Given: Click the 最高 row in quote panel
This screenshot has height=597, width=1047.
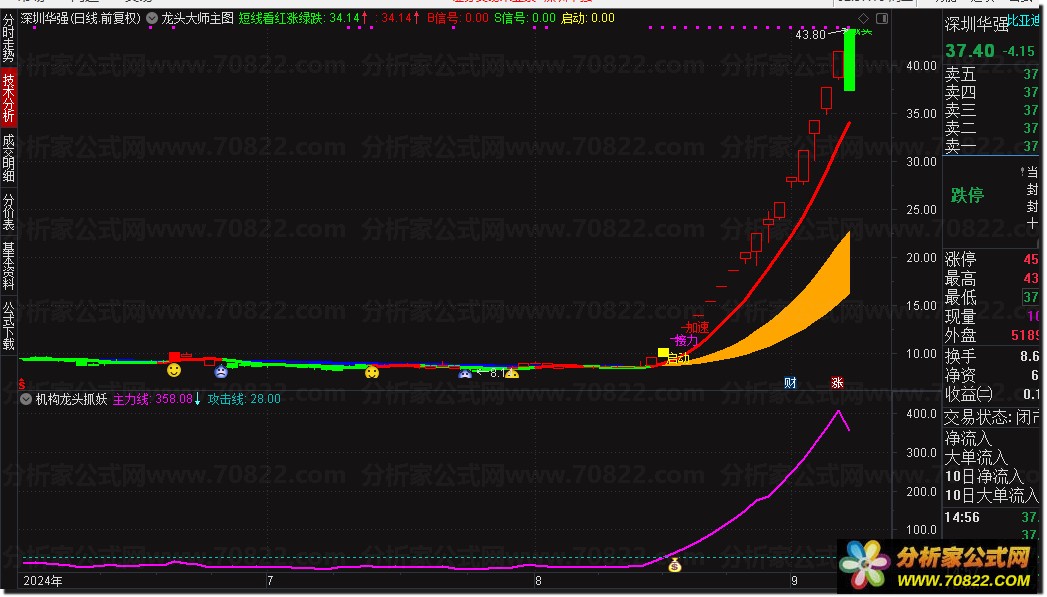Looking at the screenshot, I should 992,278.
